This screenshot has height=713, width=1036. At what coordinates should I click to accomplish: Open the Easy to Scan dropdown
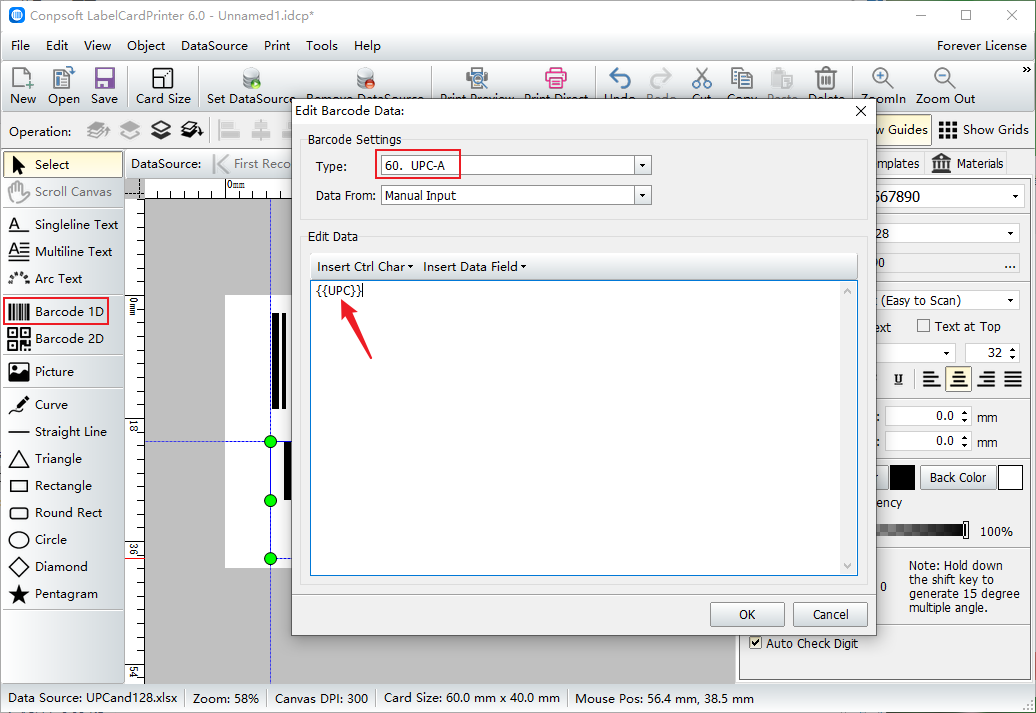coord(1010,301)
